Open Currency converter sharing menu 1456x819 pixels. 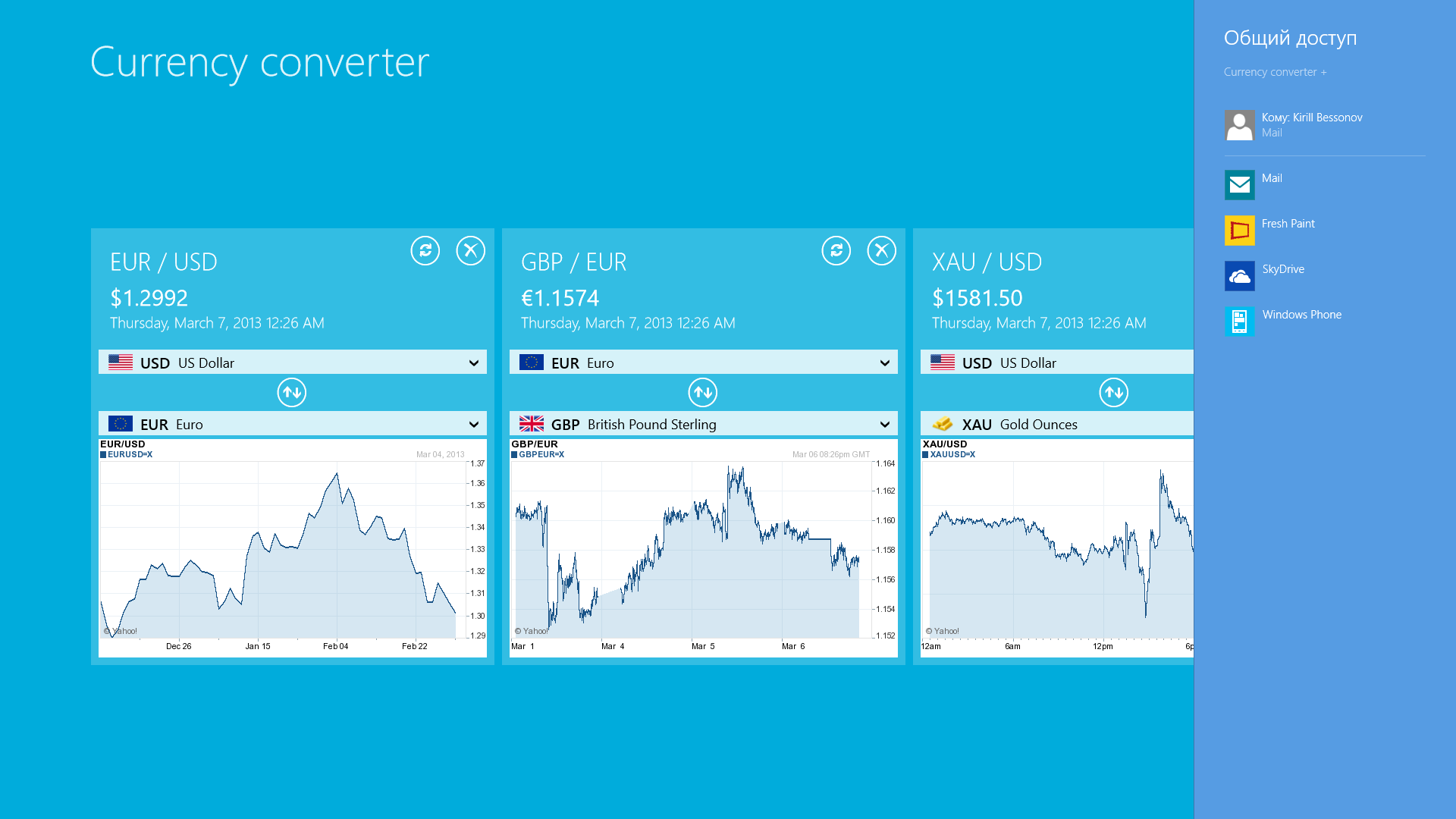[x=1276, y=71]
